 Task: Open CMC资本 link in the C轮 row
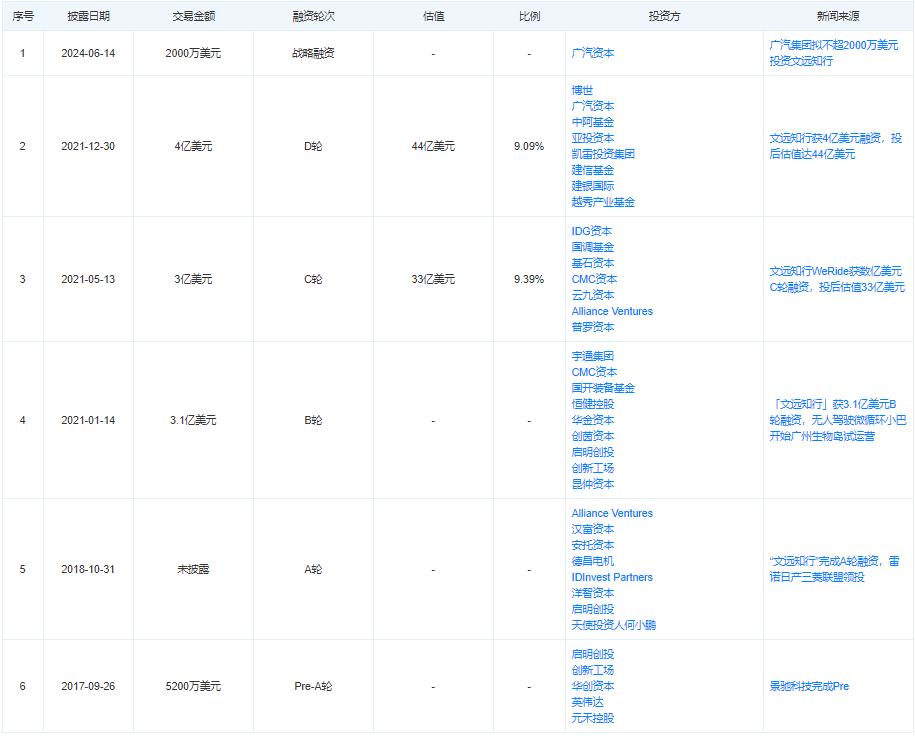[594, 279]
